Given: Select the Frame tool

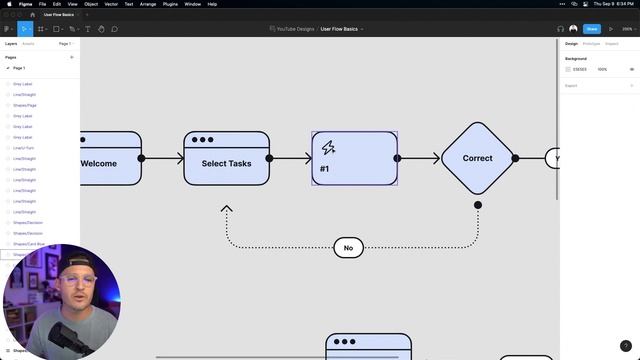Looking at the screenshot, I should [x=40, y=29].
